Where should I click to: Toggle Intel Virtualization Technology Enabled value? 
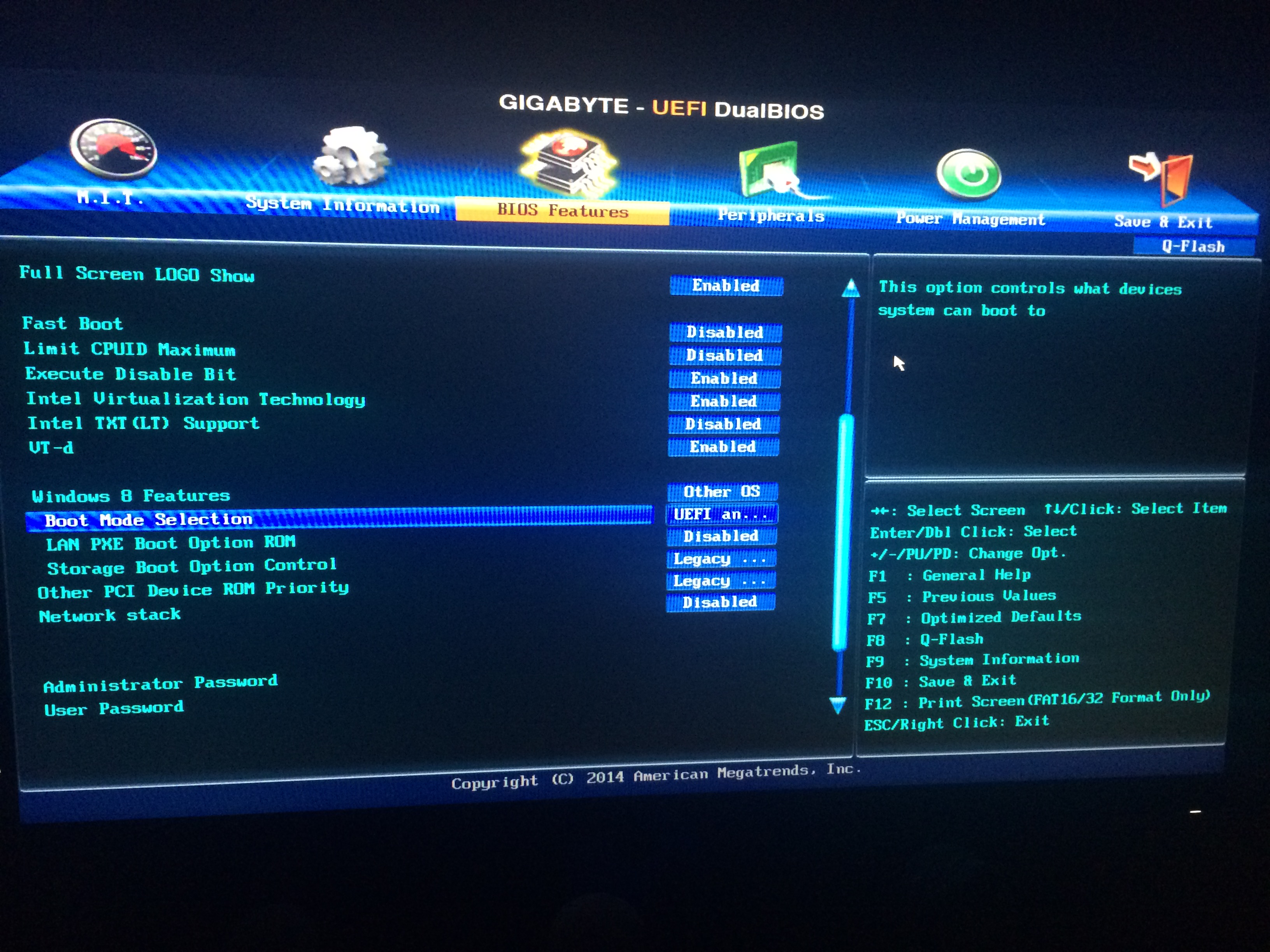723,401
